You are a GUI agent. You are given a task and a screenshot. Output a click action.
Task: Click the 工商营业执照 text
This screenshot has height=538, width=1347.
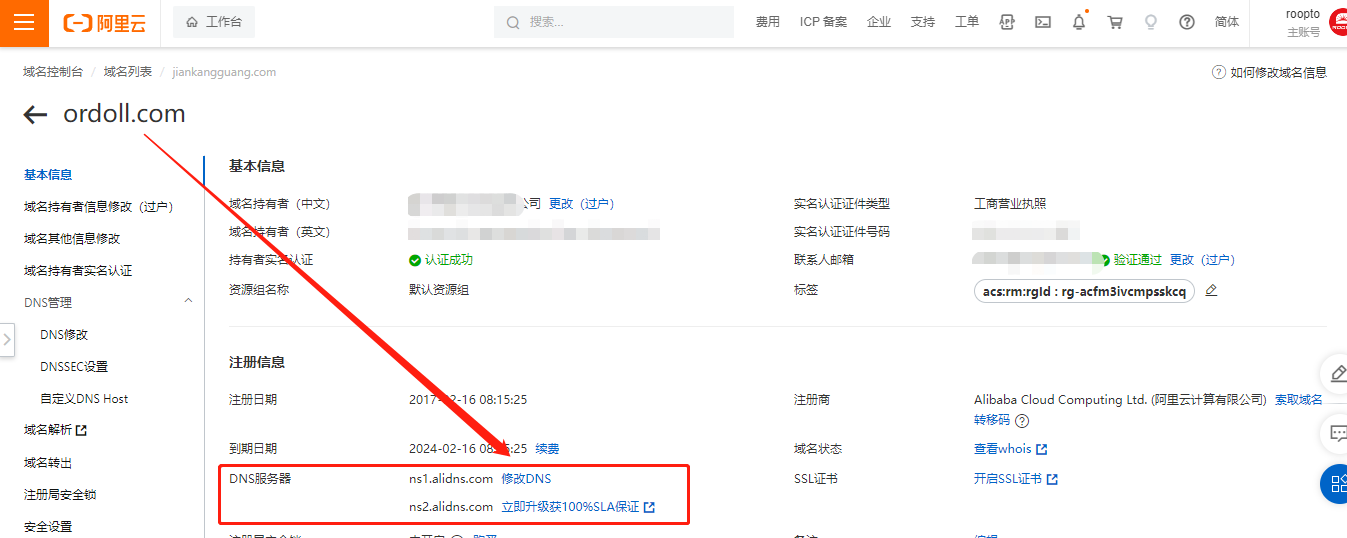point(1010,203)
